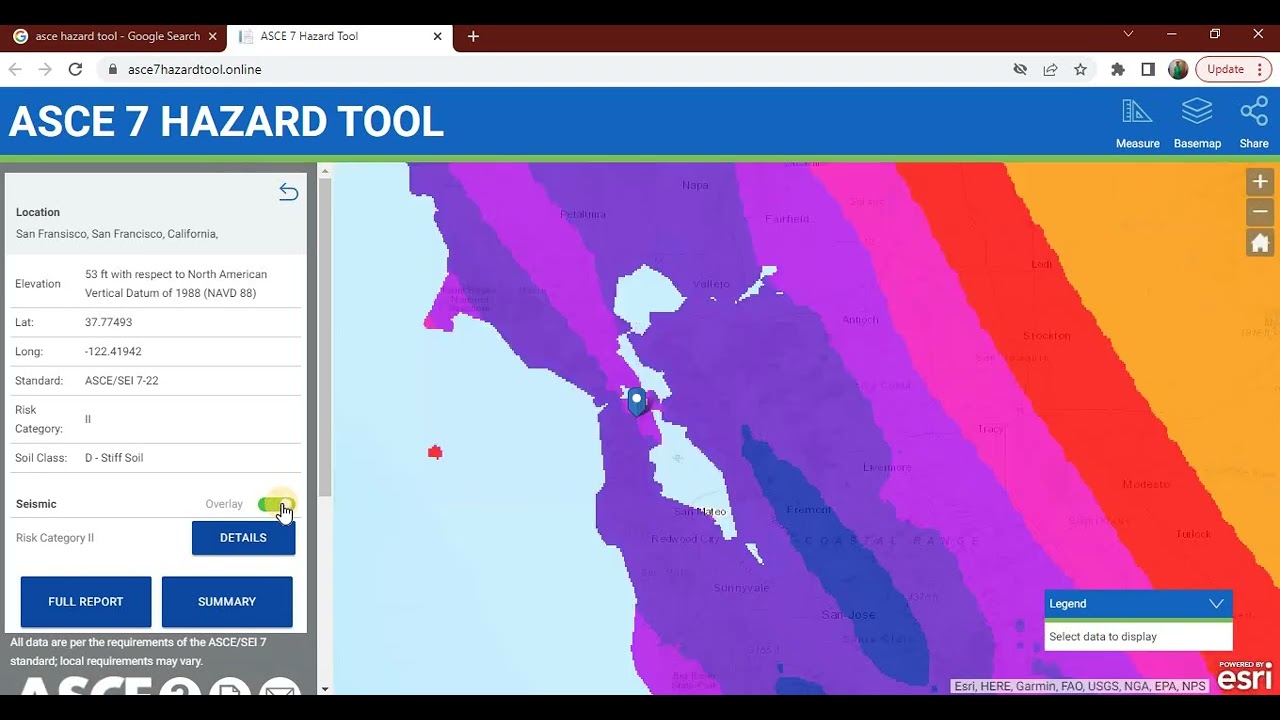Close the Google Search tab
This screenshot has height=720, width=1280.
212,36
